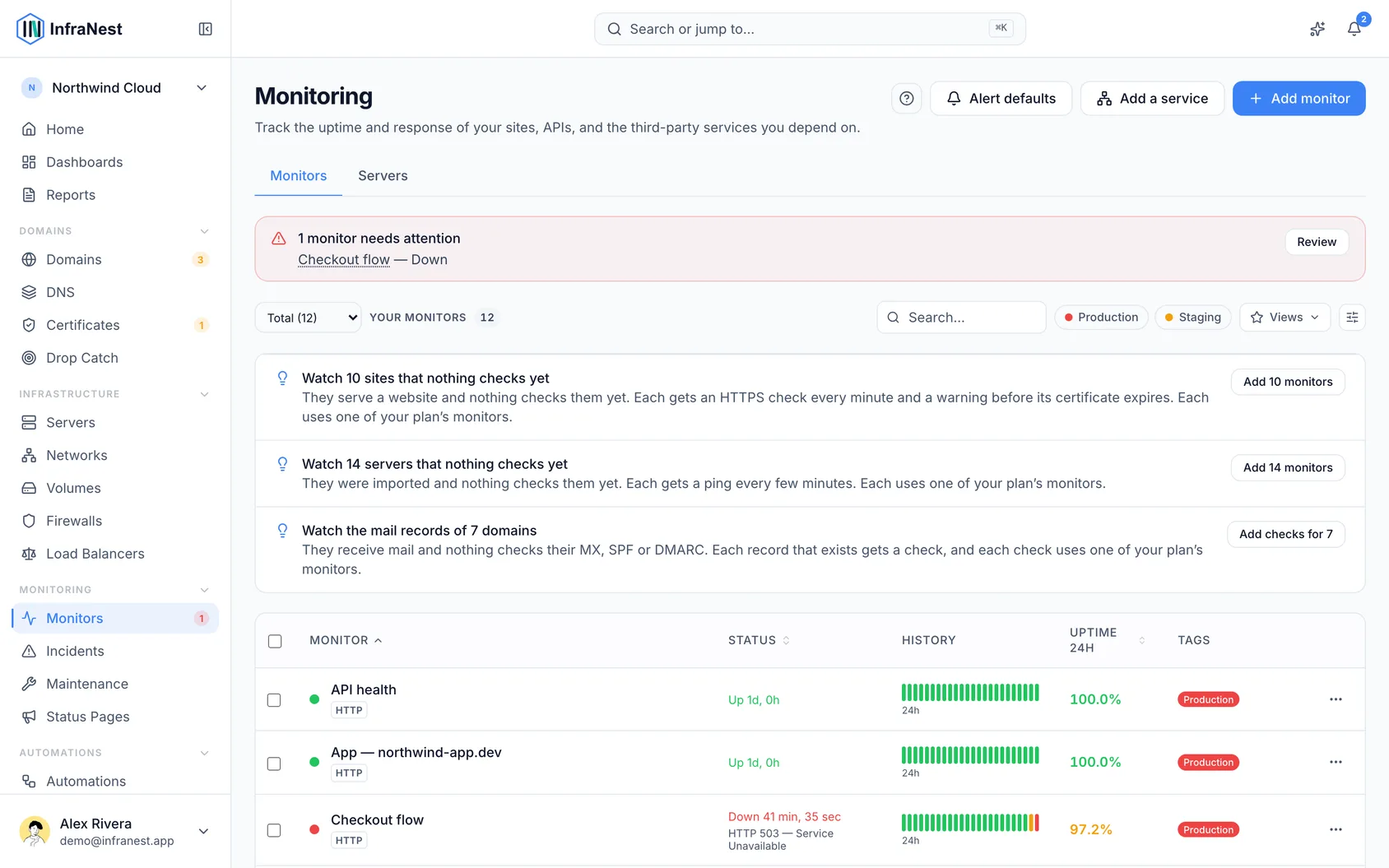The image size is (1389, 868).
Task: Switch to the Monitors tab
Action: [298, 176]
